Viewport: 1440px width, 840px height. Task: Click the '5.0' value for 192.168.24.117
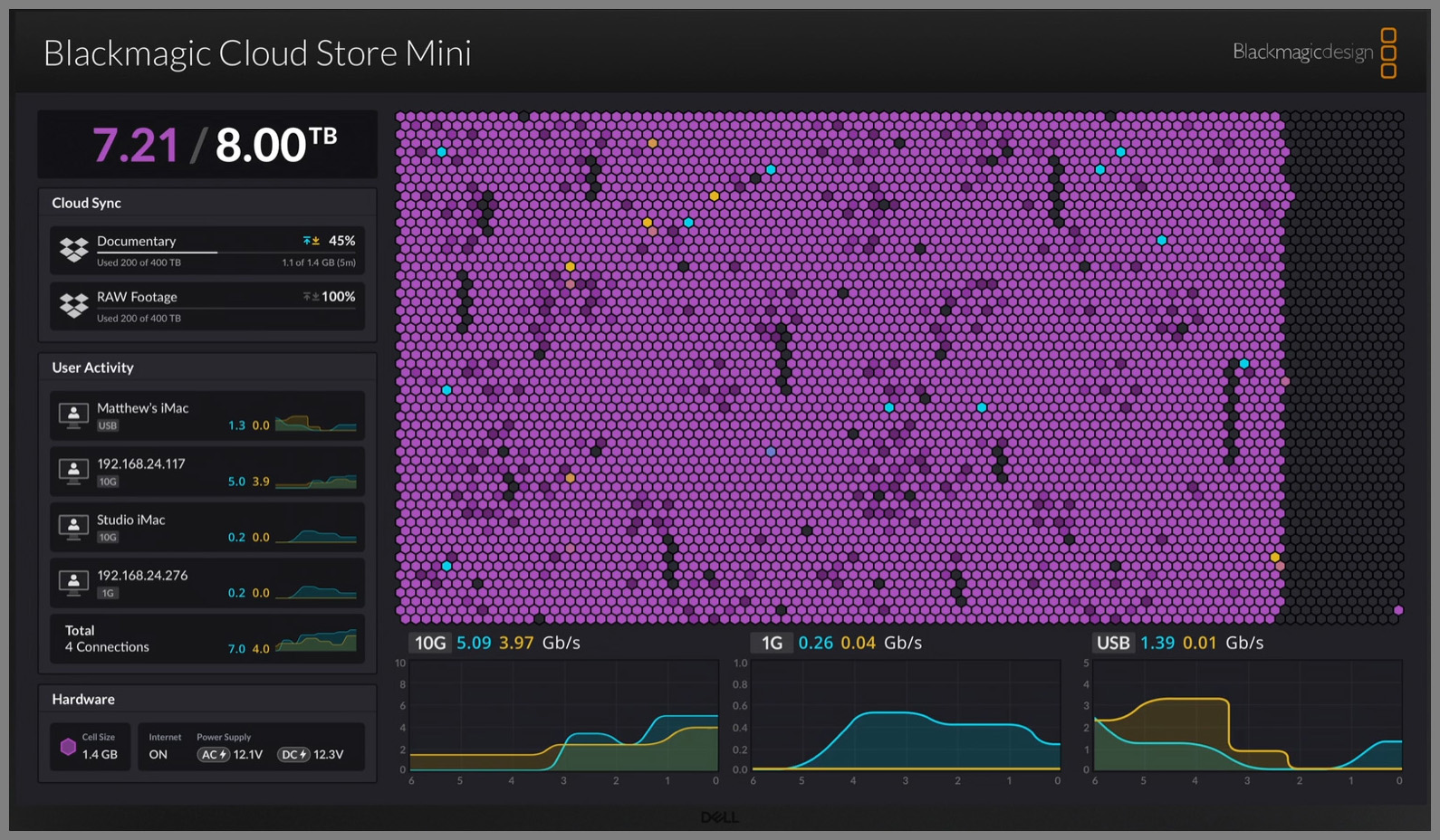[236, 482]
